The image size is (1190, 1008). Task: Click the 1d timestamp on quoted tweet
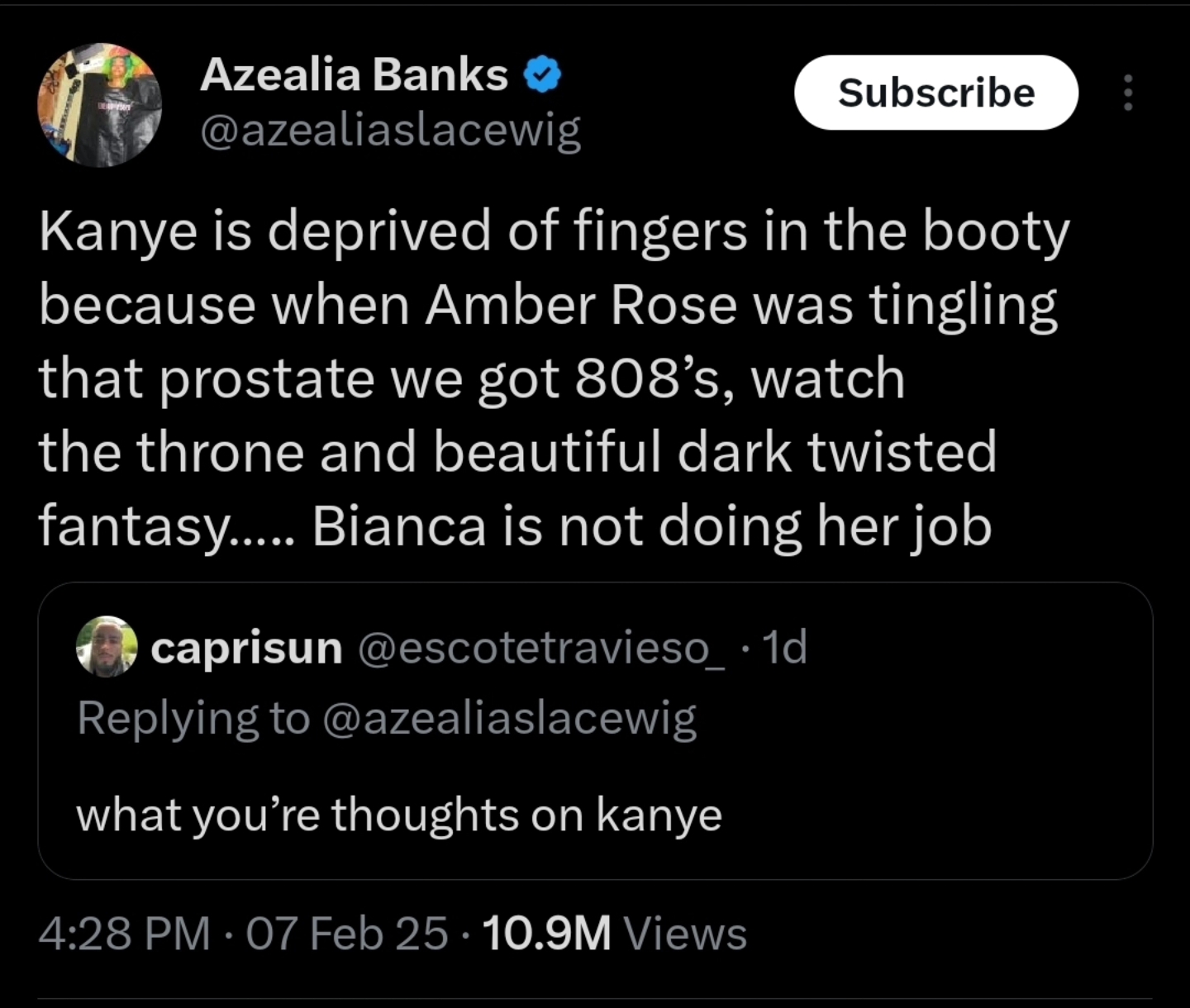784,647
